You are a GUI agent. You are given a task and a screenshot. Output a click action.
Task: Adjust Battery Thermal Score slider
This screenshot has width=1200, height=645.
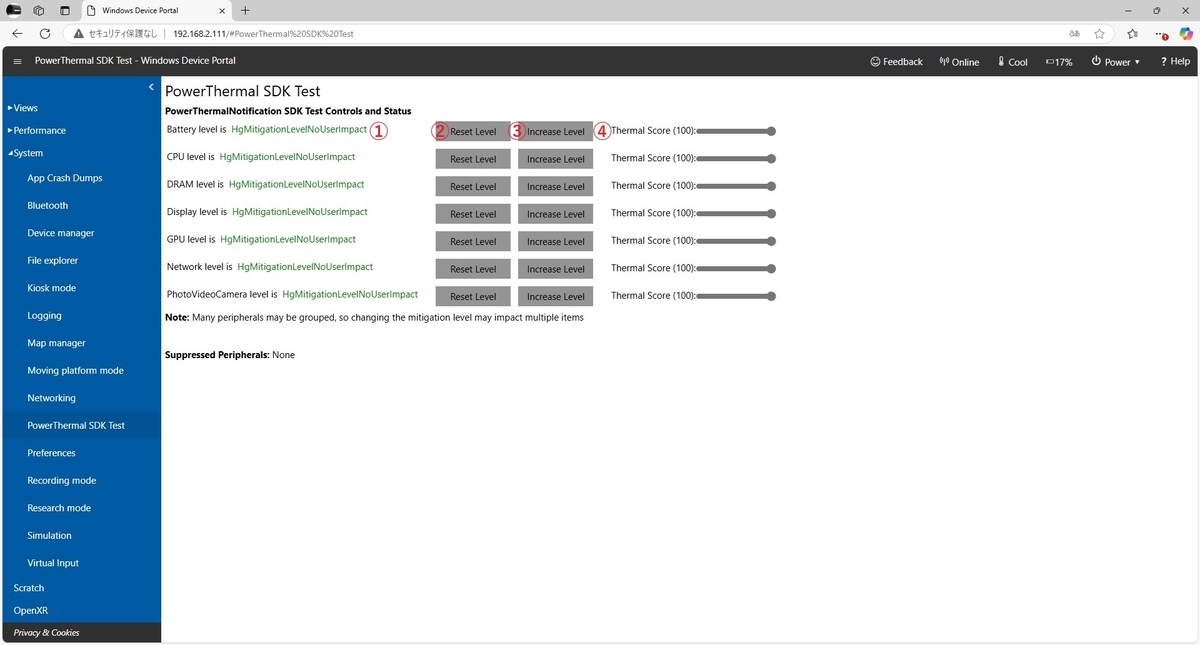click(737, 131)
